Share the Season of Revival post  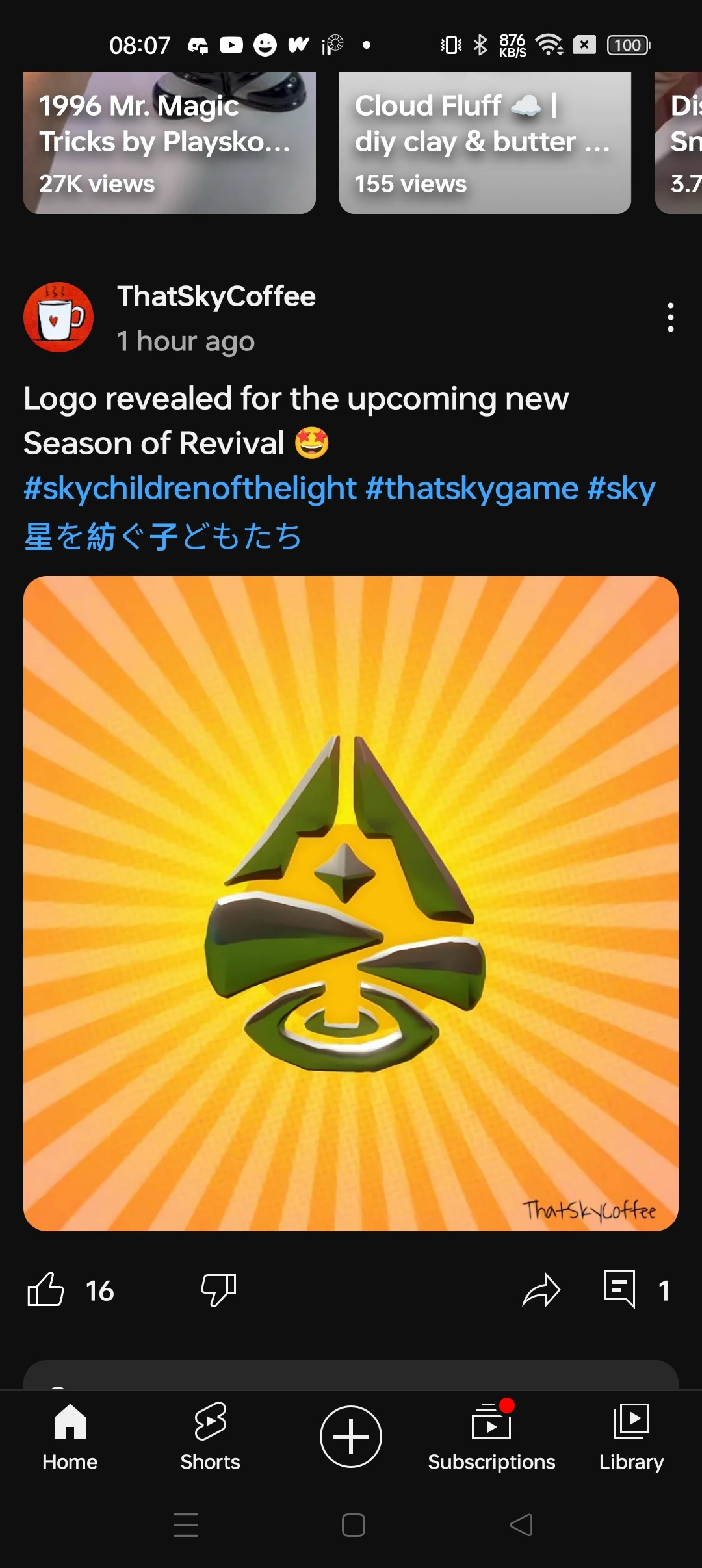pyautogui.click(x=541, y=1290)
